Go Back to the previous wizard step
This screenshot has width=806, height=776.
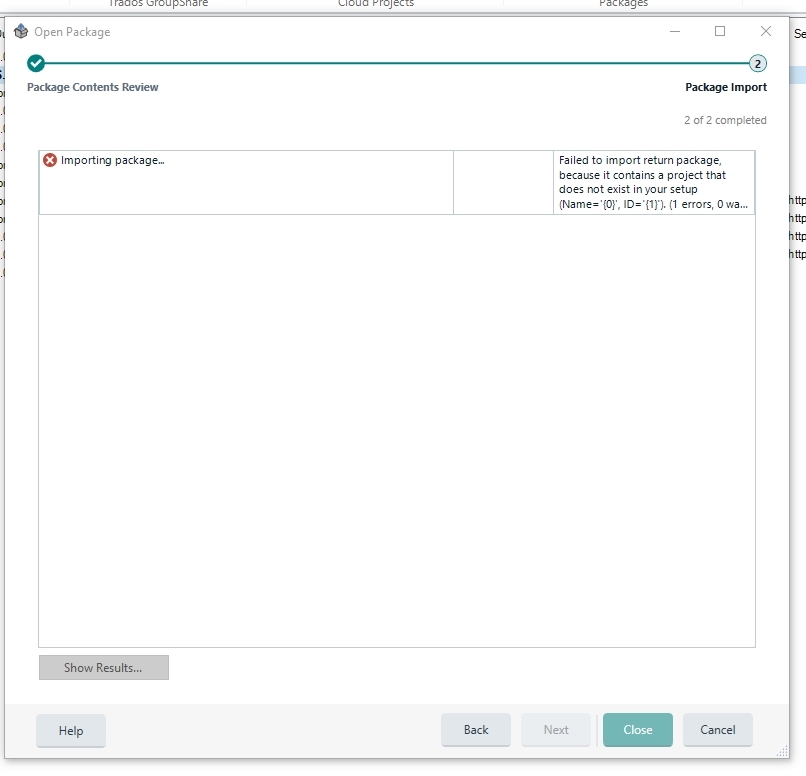(x=476, y=730)
